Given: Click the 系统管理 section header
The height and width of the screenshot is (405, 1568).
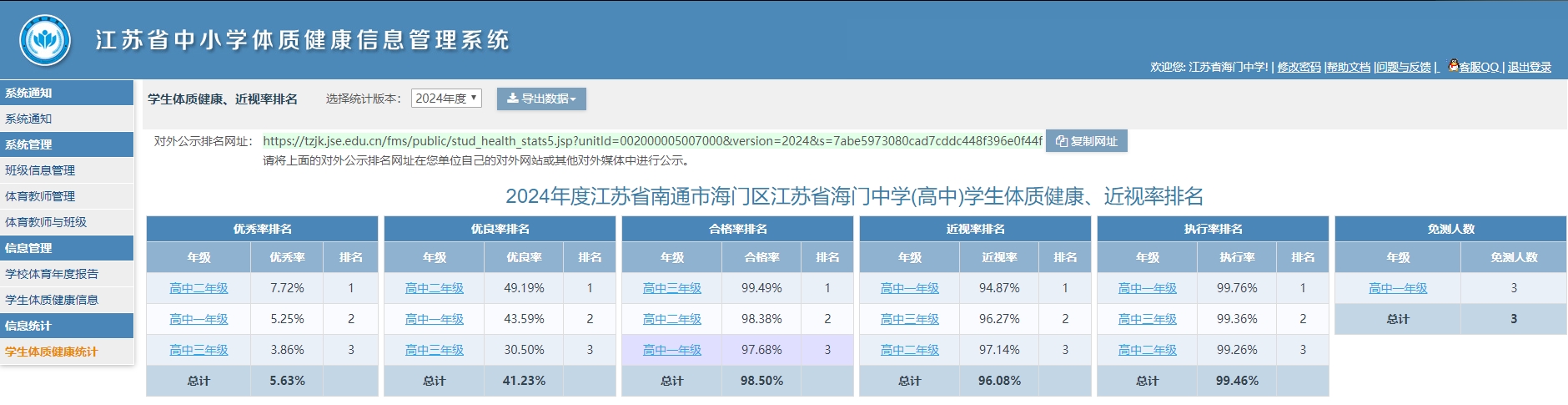Looking at the screenshot, I should click(67, 144).
